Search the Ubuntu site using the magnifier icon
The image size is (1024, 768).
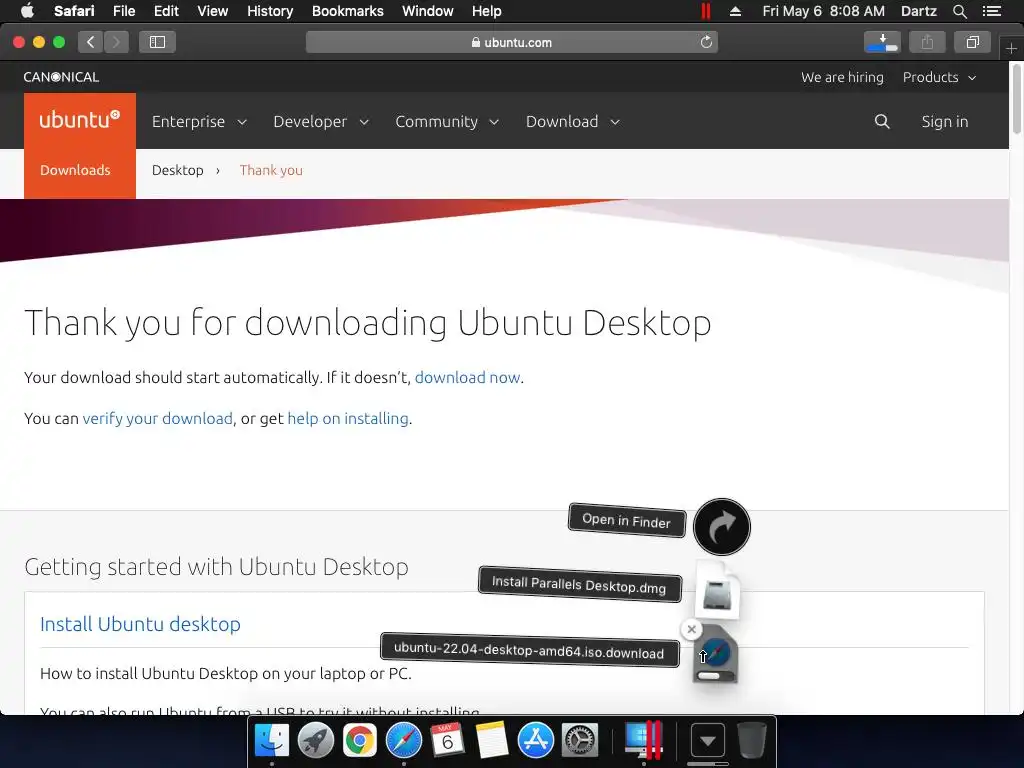coord(882,121)
